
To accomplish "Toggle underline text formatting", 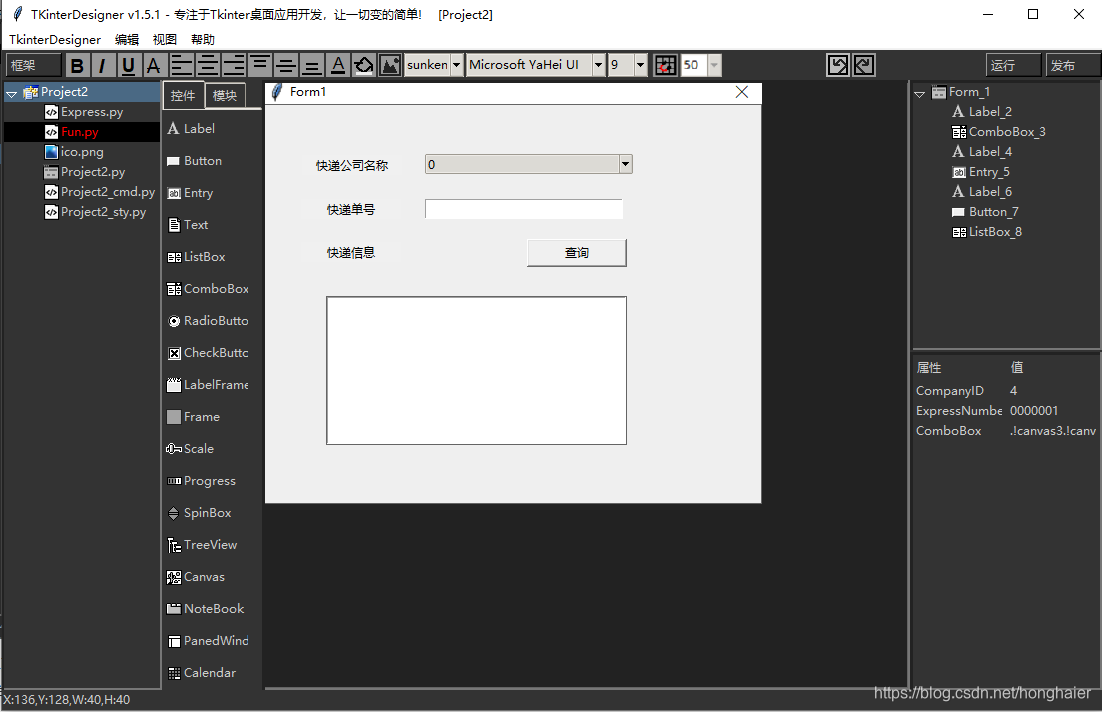I will point(128,65).
